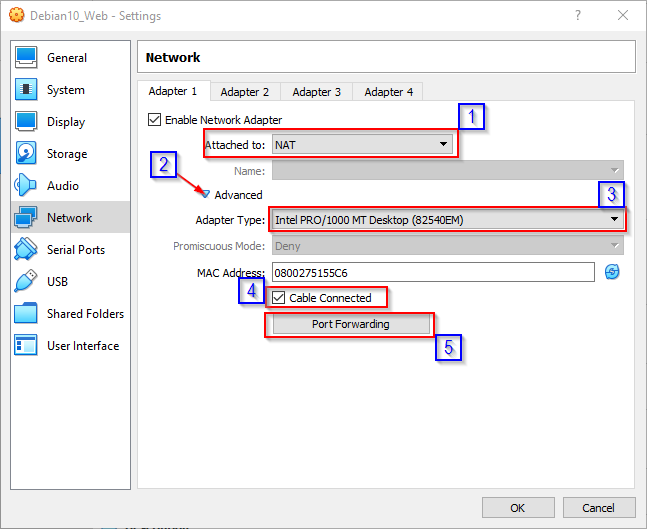This screenshot has height=529, width=647.
Task: Click the Port Forwarding button
Action: (350, 324)
